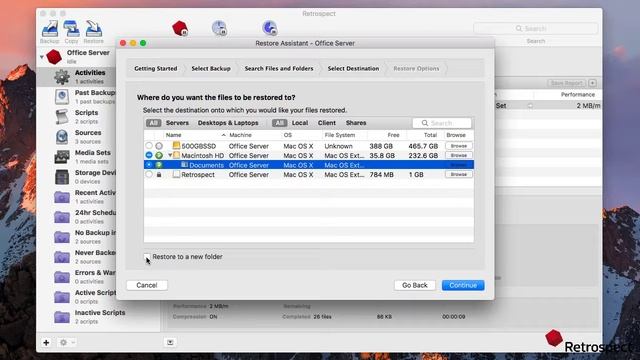Select the Macintosh HD radio button
Image resolution: width=640 pixels, height=360 pixels.
click(149, 155)
